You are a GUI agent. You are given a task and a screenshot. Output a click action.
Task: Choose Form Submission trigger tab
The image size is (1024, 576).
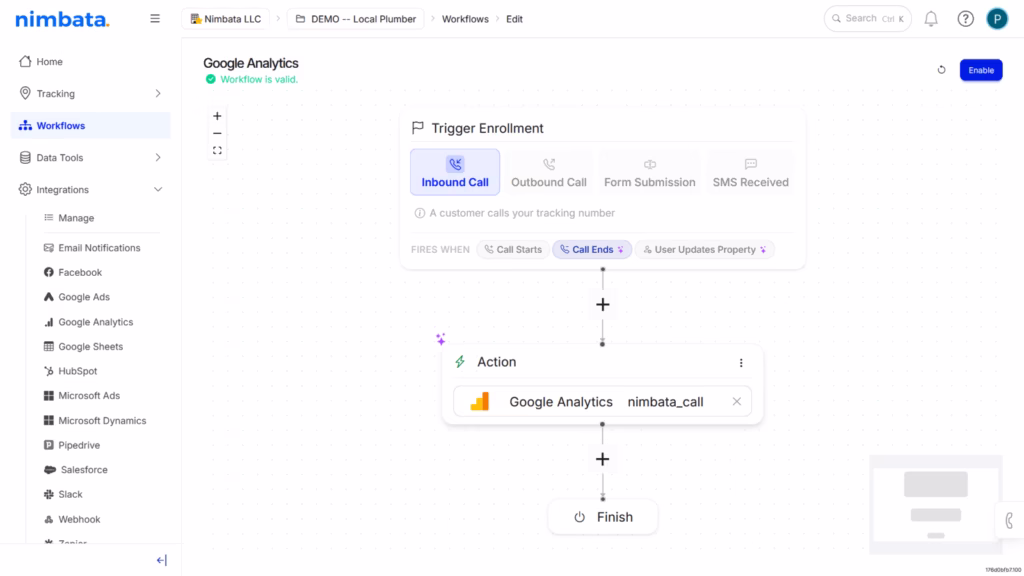(649, 172)
